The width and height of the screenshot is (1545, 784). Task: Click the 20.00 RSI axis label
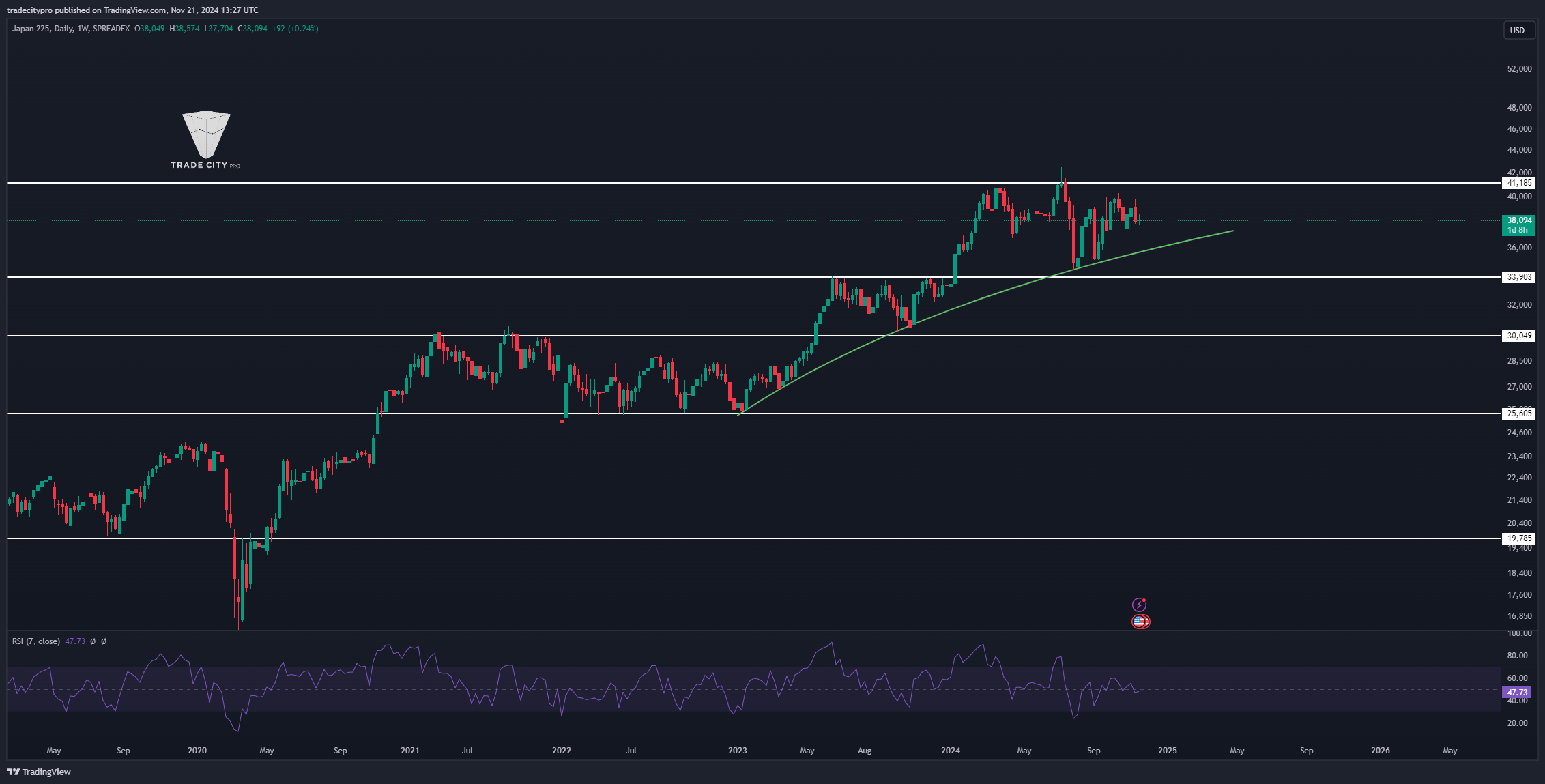tap(1517, 723)
